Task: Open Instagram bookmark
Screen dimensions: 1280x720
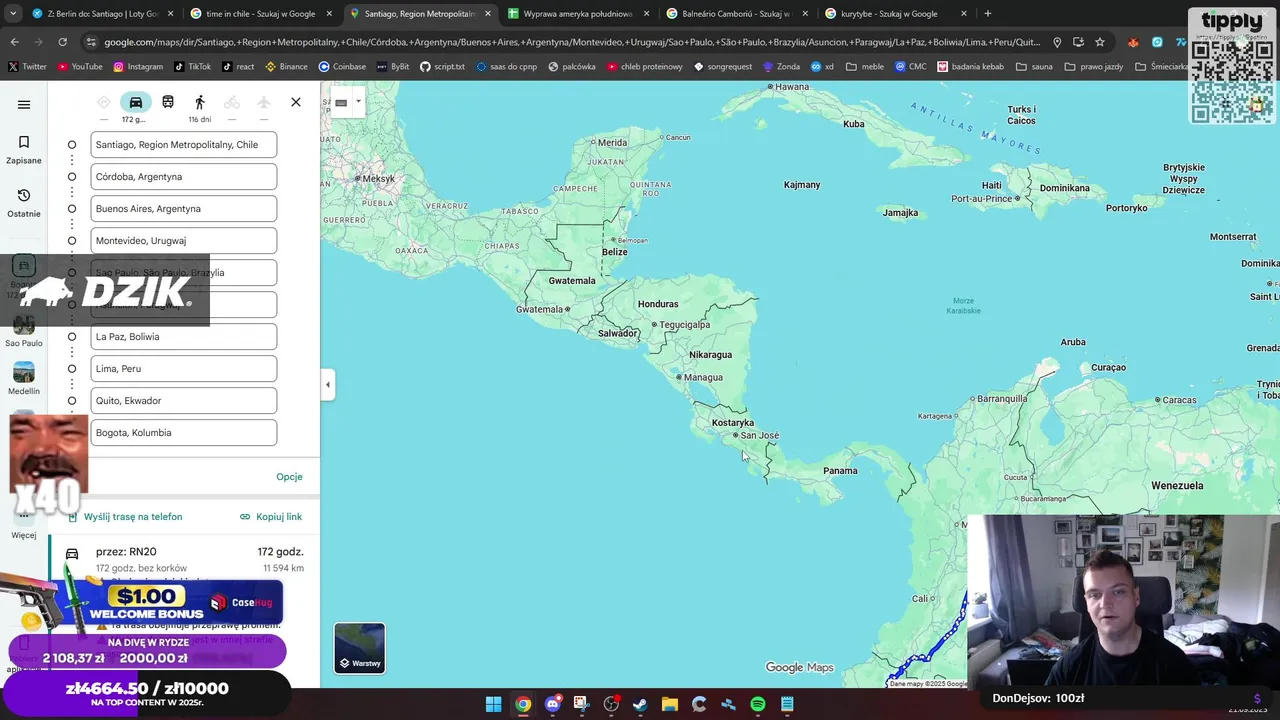Action: point(138,67)
